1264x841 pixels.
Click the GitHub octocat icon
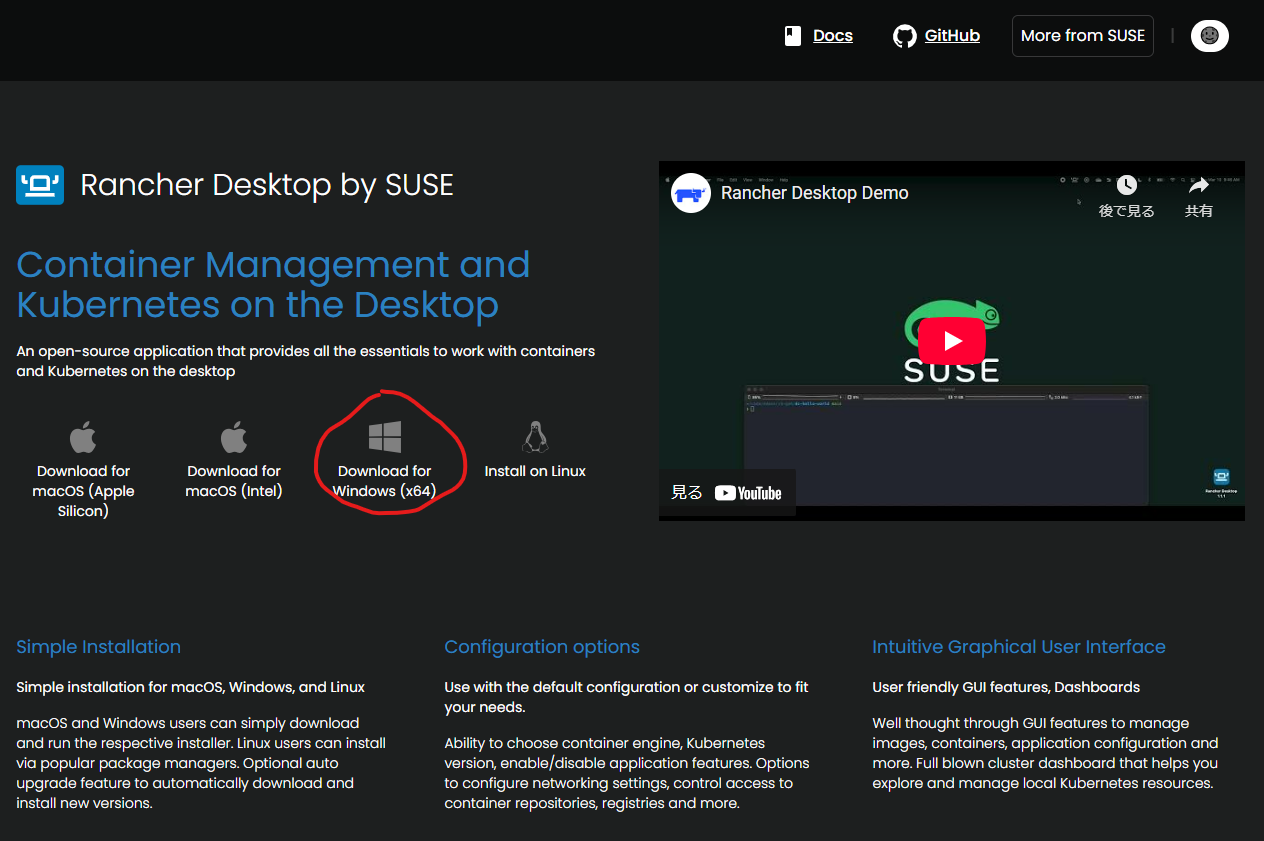click(x=904, y=36)
